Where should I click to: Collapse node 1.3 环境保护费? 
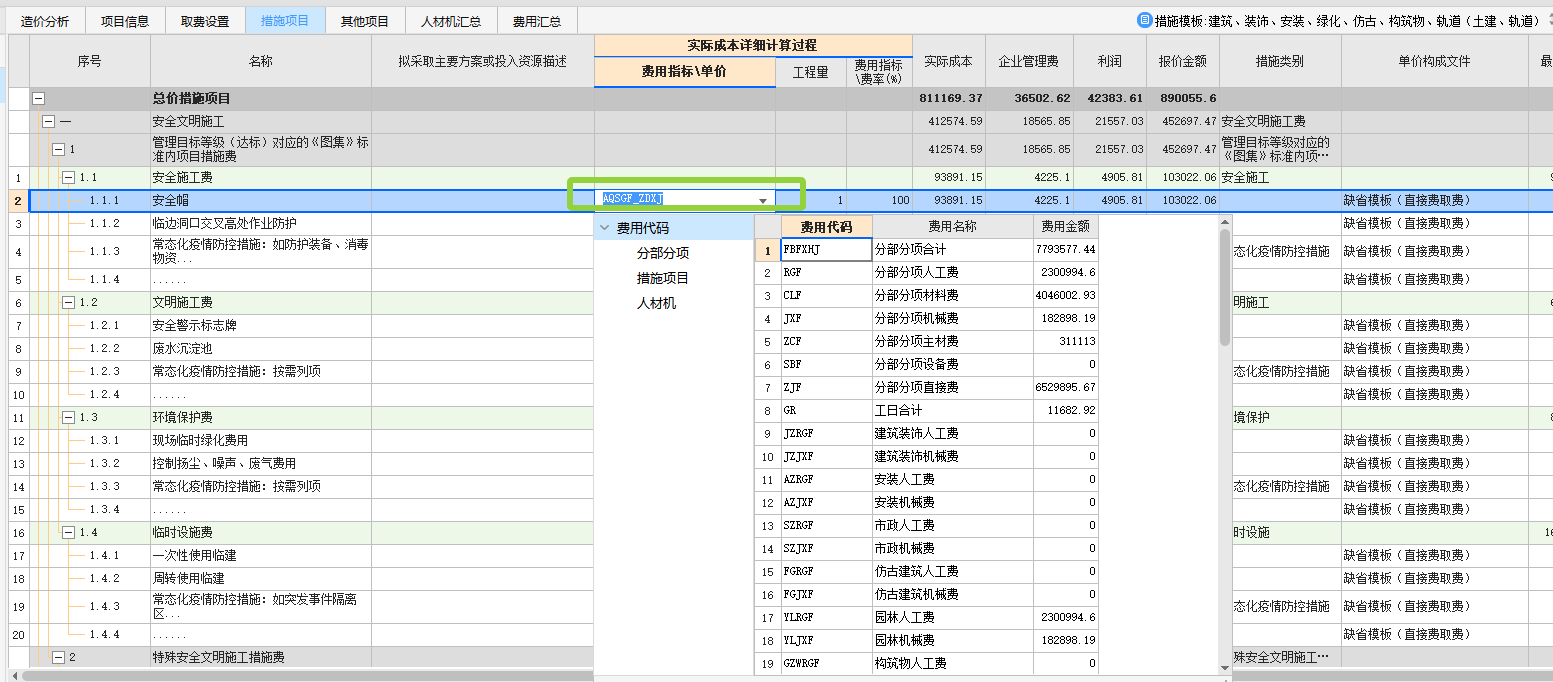(68, 417)
